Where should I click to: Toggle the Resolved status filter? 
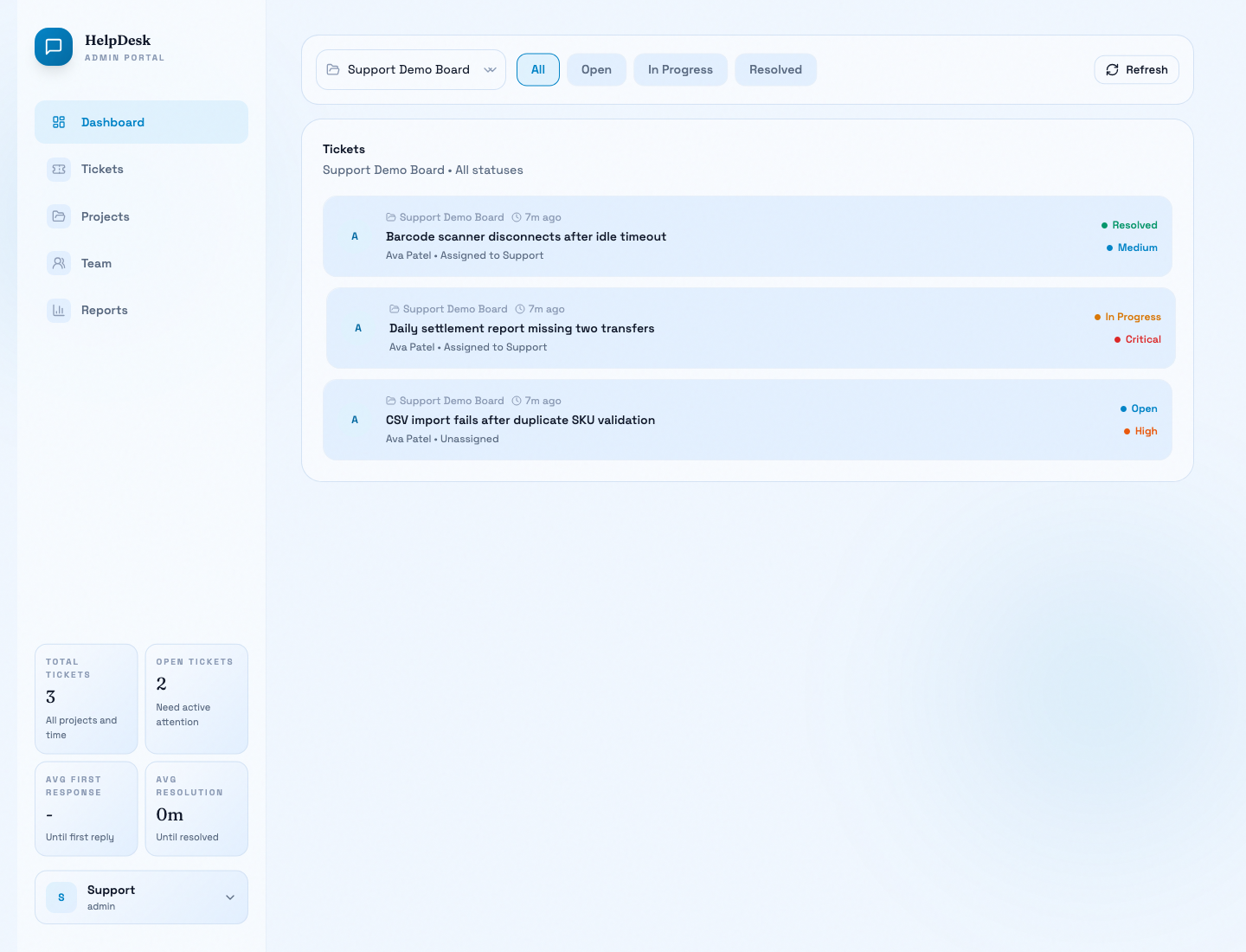pos(775,70)
